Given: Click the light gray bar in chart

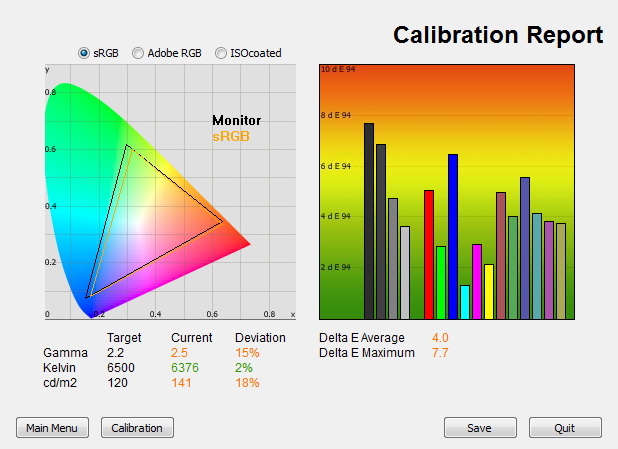Looking at the screenshot, I should pos(405,272).
